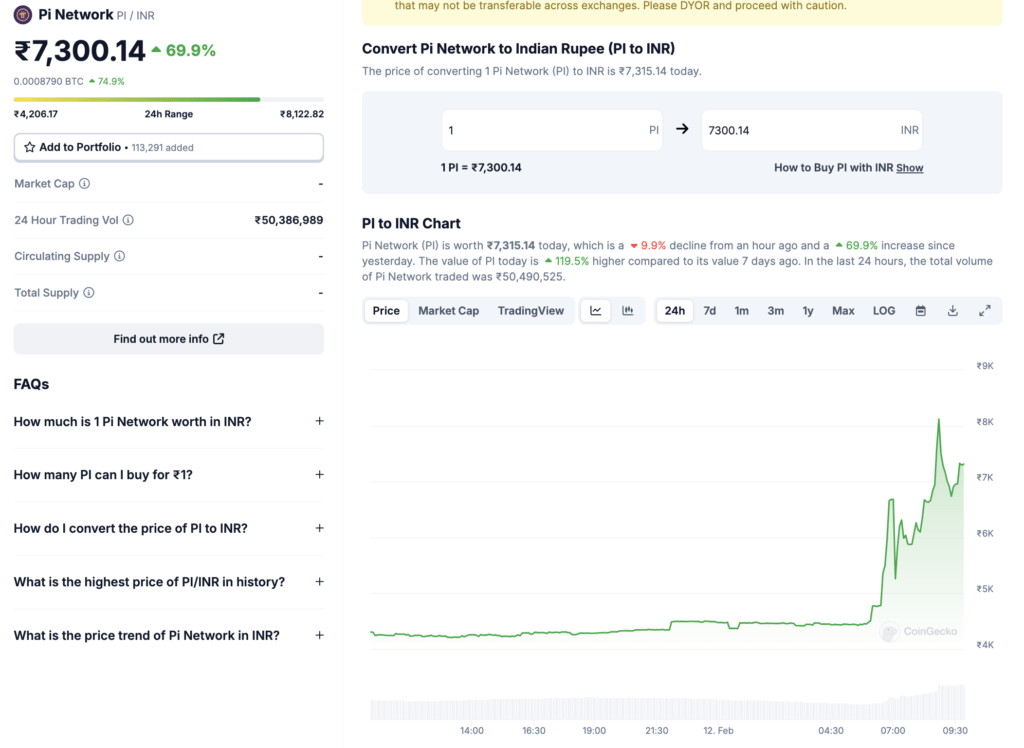Select the Market Cap chart tab
Screen dimensions: 1024x748
tap(449, 311)
